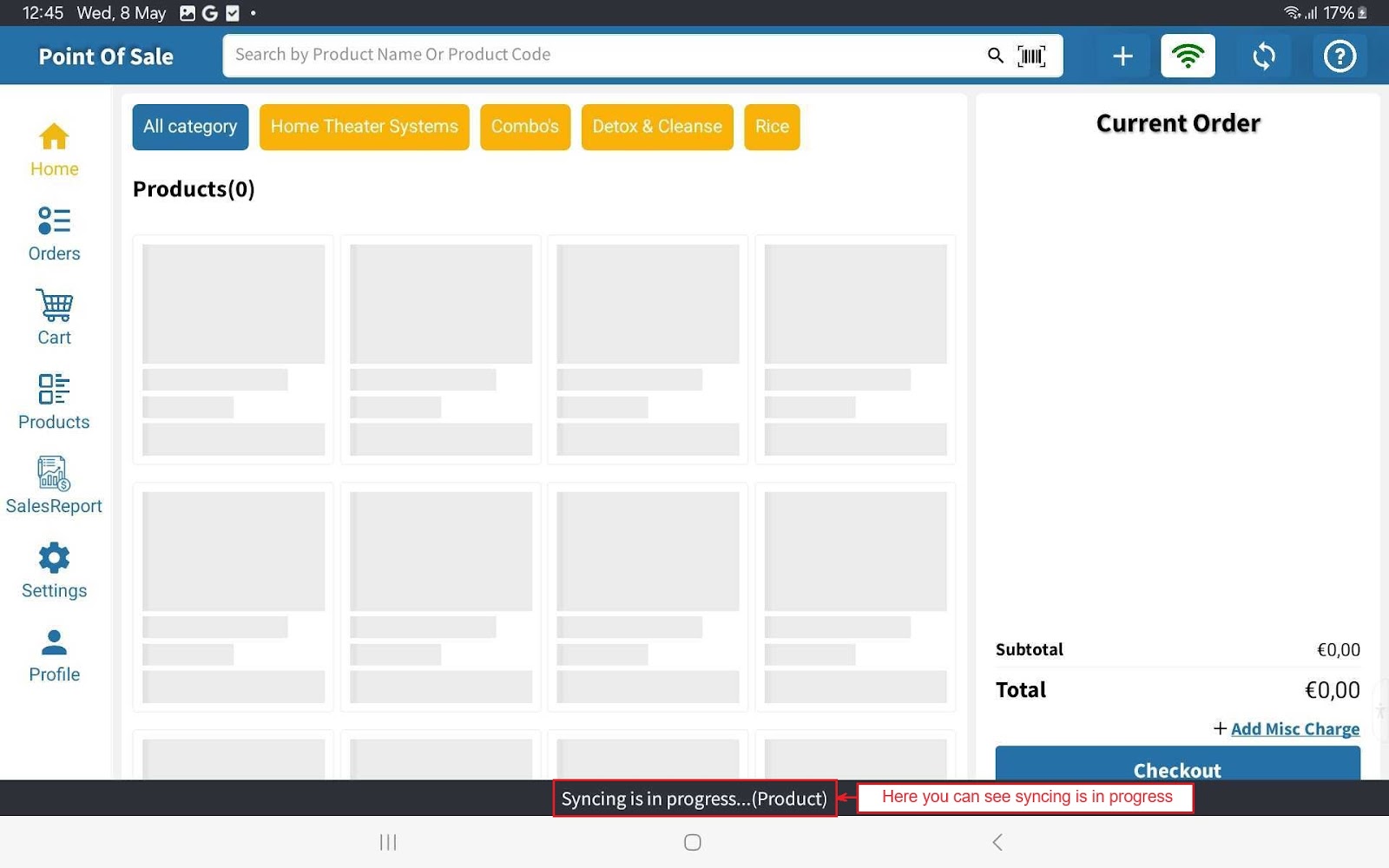Toggle the green Wi-Fi online status
The width and height of the screenshot is (1389, 868).
[x=1188, y=56]
